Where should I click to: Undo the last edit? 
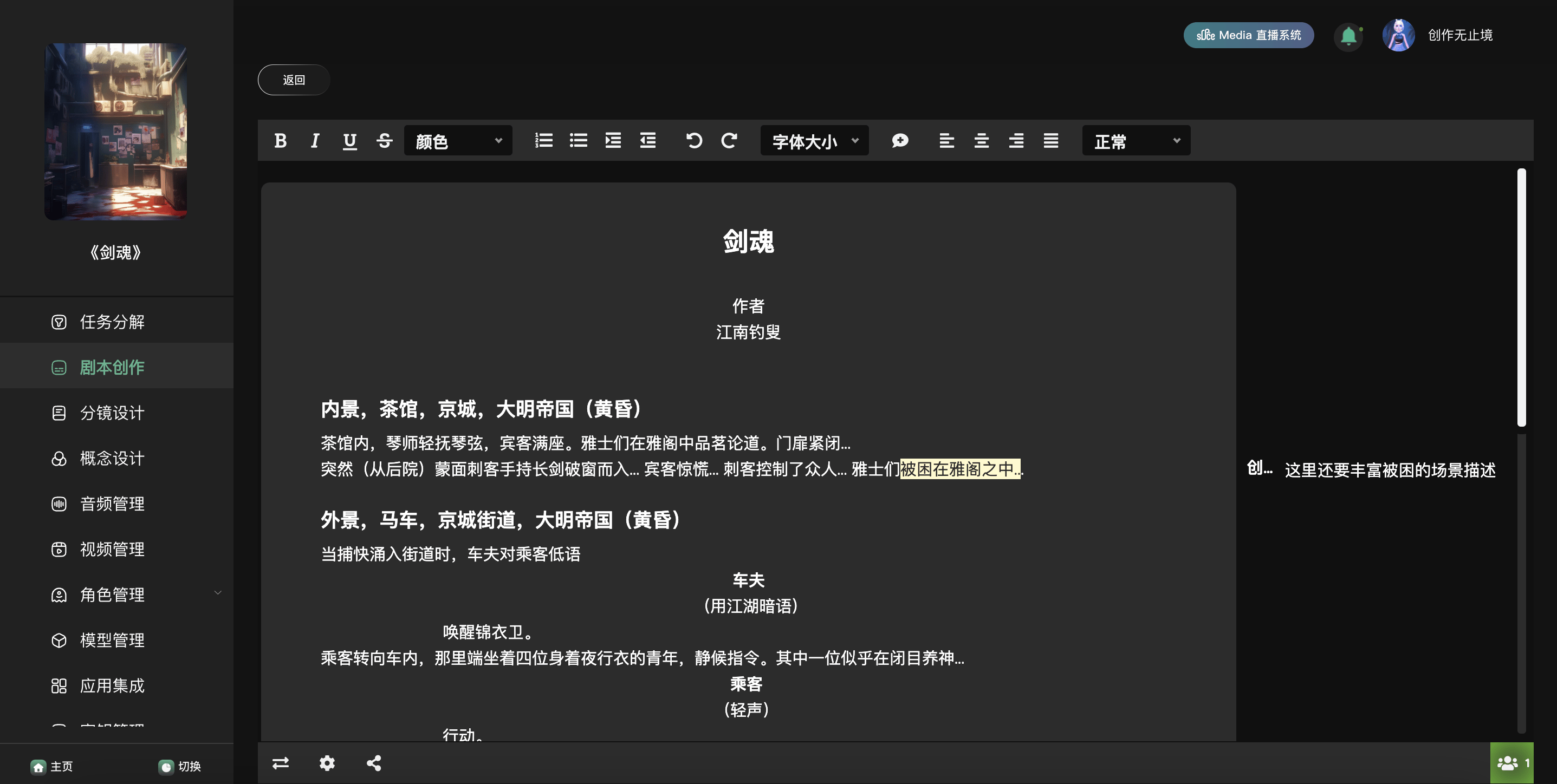694,141
